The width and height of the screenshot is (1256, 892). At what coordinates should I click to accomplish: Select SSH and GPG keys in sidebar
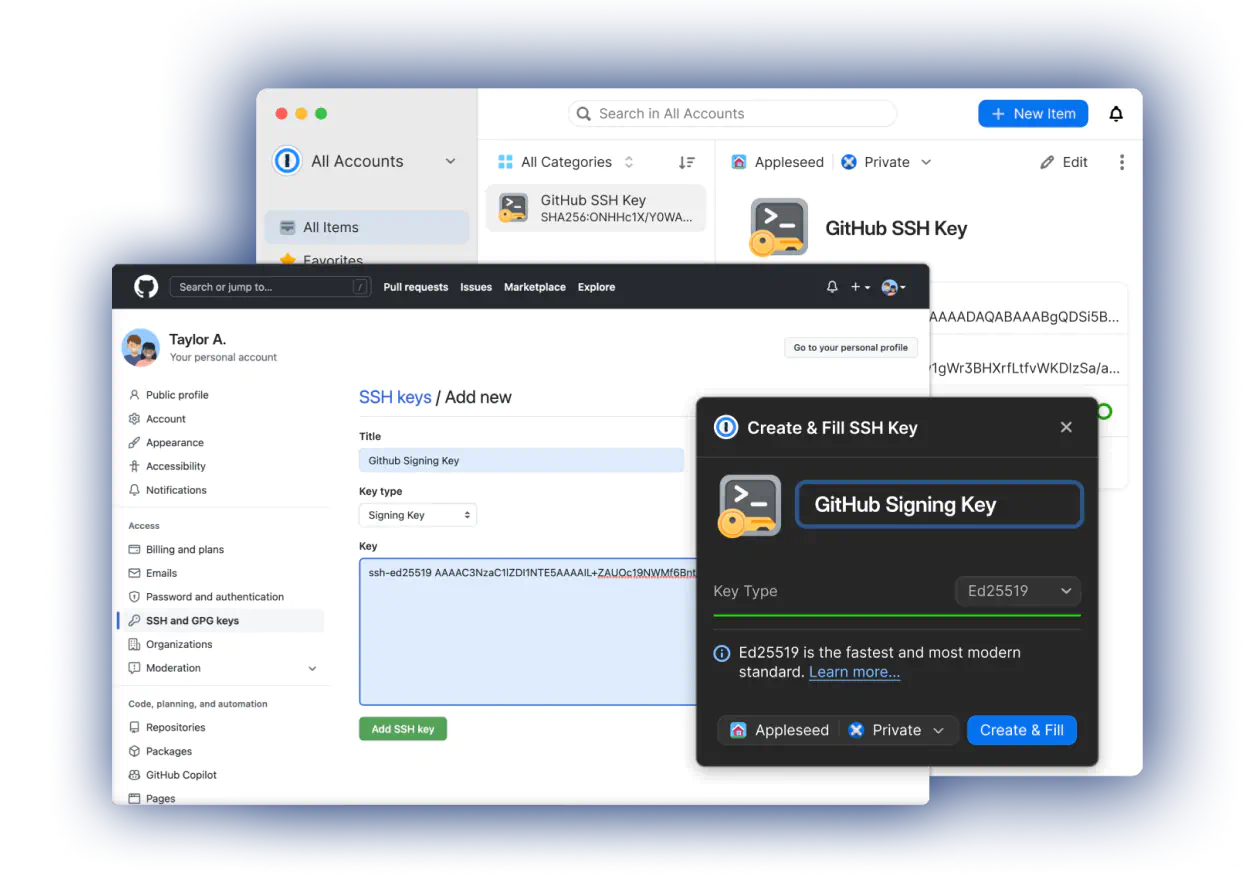(x=221, y=621)
